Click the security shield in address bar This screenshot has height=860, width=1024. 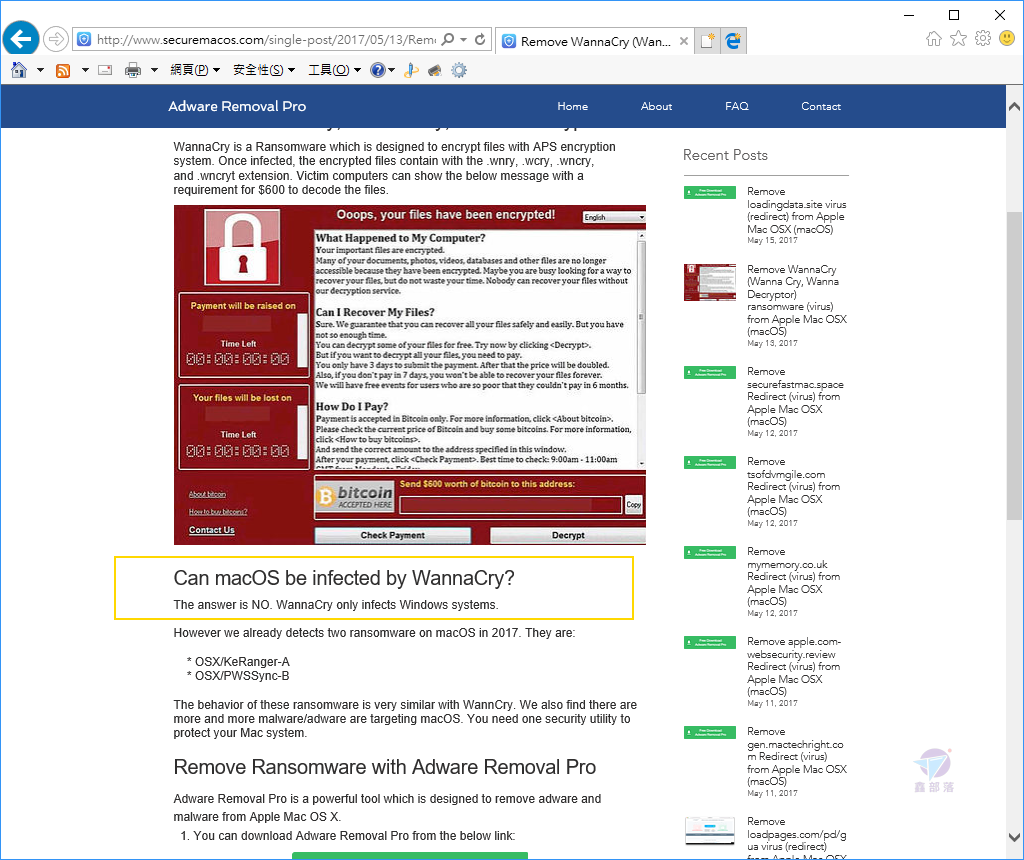click(84, 40)
